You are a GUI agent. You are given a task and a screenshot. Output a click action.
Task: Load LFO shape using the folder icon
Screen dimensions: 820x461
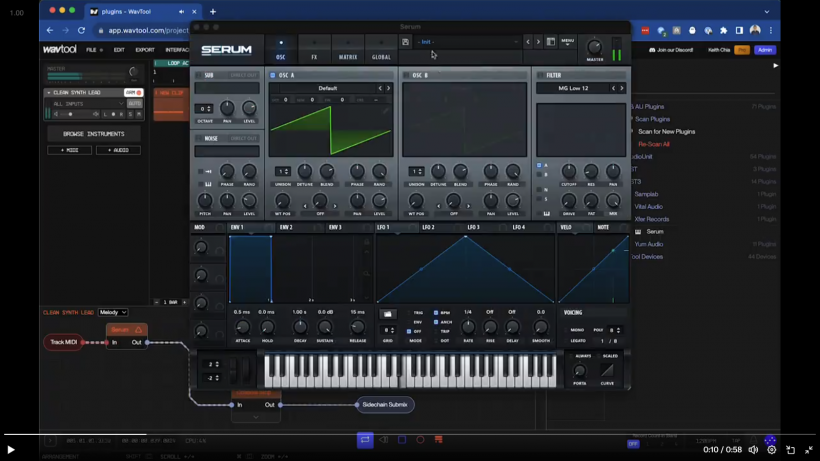(x=388, y=314)
